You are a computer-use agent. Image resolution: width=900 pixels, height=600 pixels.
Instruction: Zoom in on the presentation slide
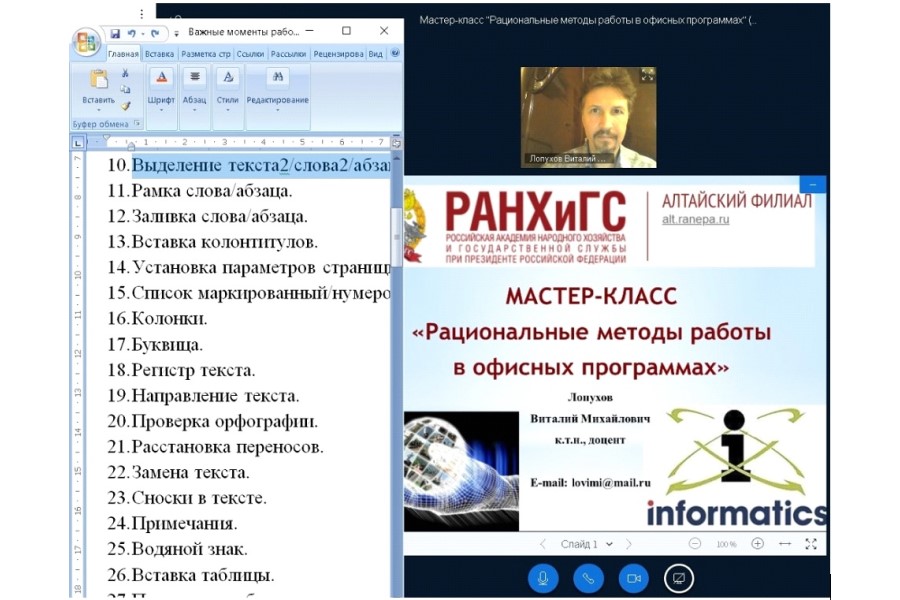coord(758,544)
